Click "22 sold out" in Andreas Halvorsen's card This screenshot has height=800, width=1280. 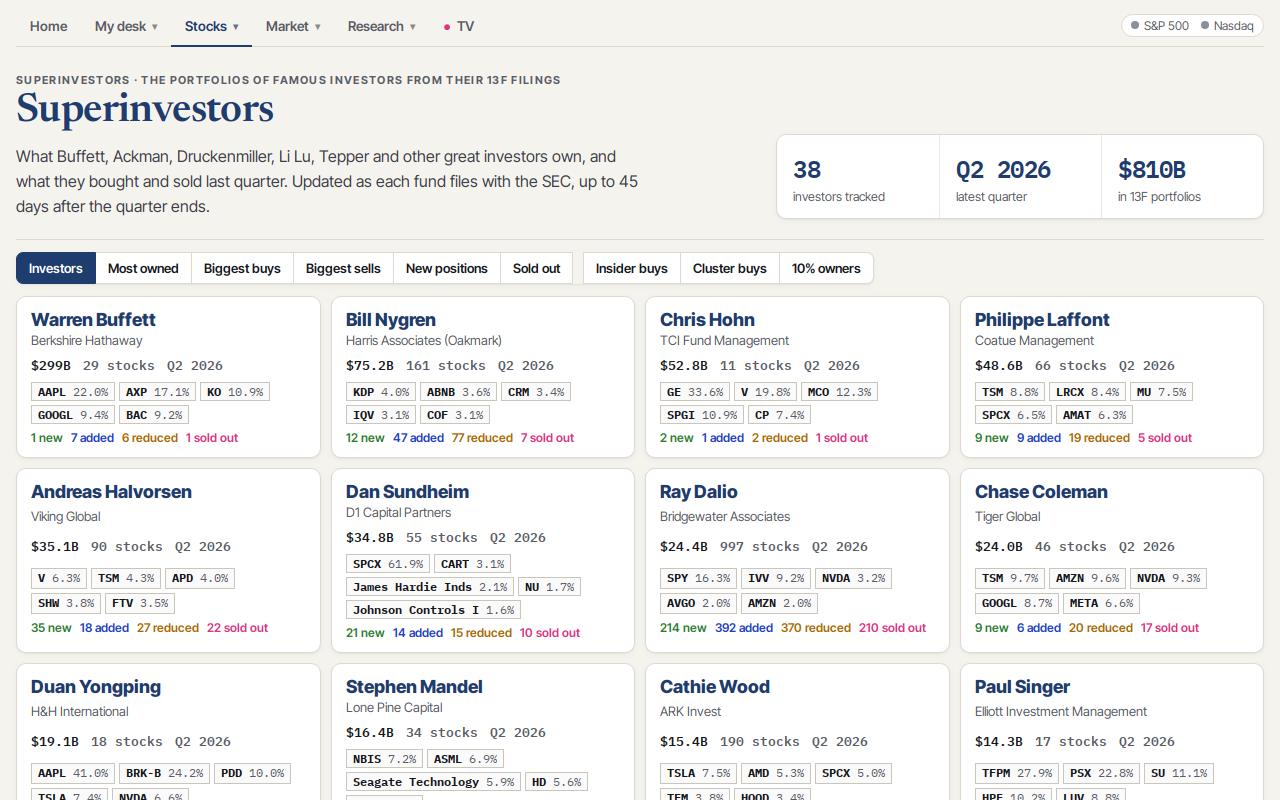(237, 628)
